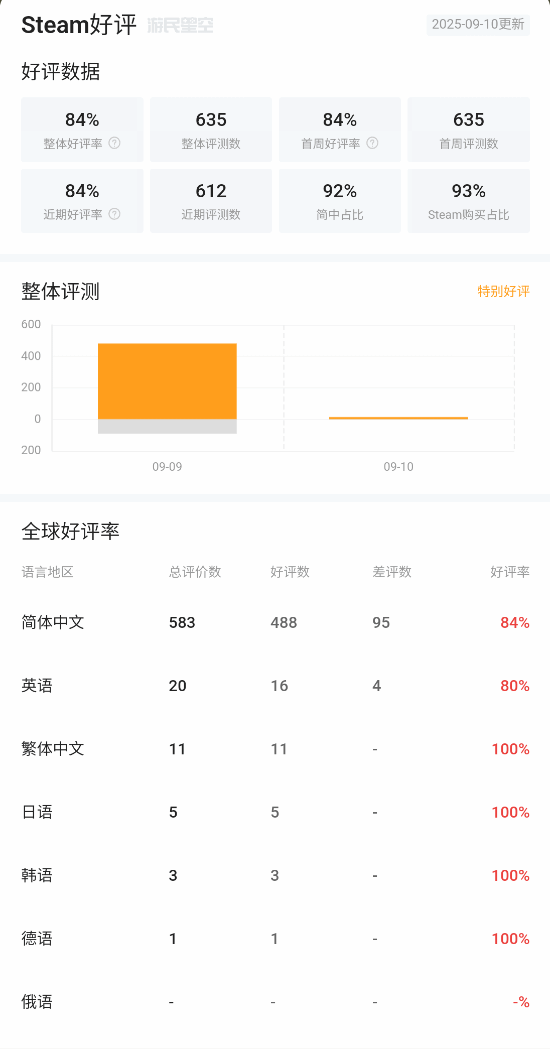
Task: Click the 整体评测 section heading
Action: point(61,292)
